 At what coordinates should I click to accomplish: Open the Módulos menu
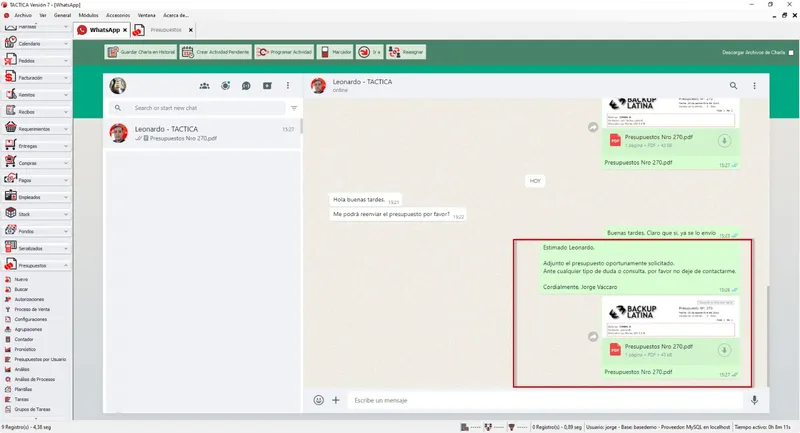tap(88, 15)
